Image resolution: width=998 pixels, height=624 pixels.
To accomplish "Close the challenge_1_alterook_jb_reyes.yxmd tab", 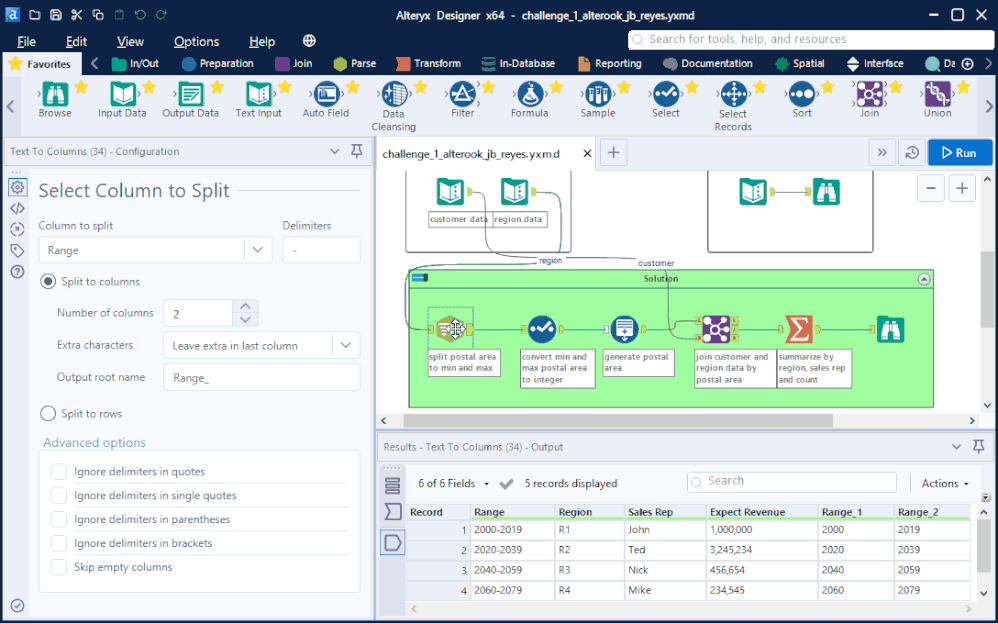I will [587, 153].
